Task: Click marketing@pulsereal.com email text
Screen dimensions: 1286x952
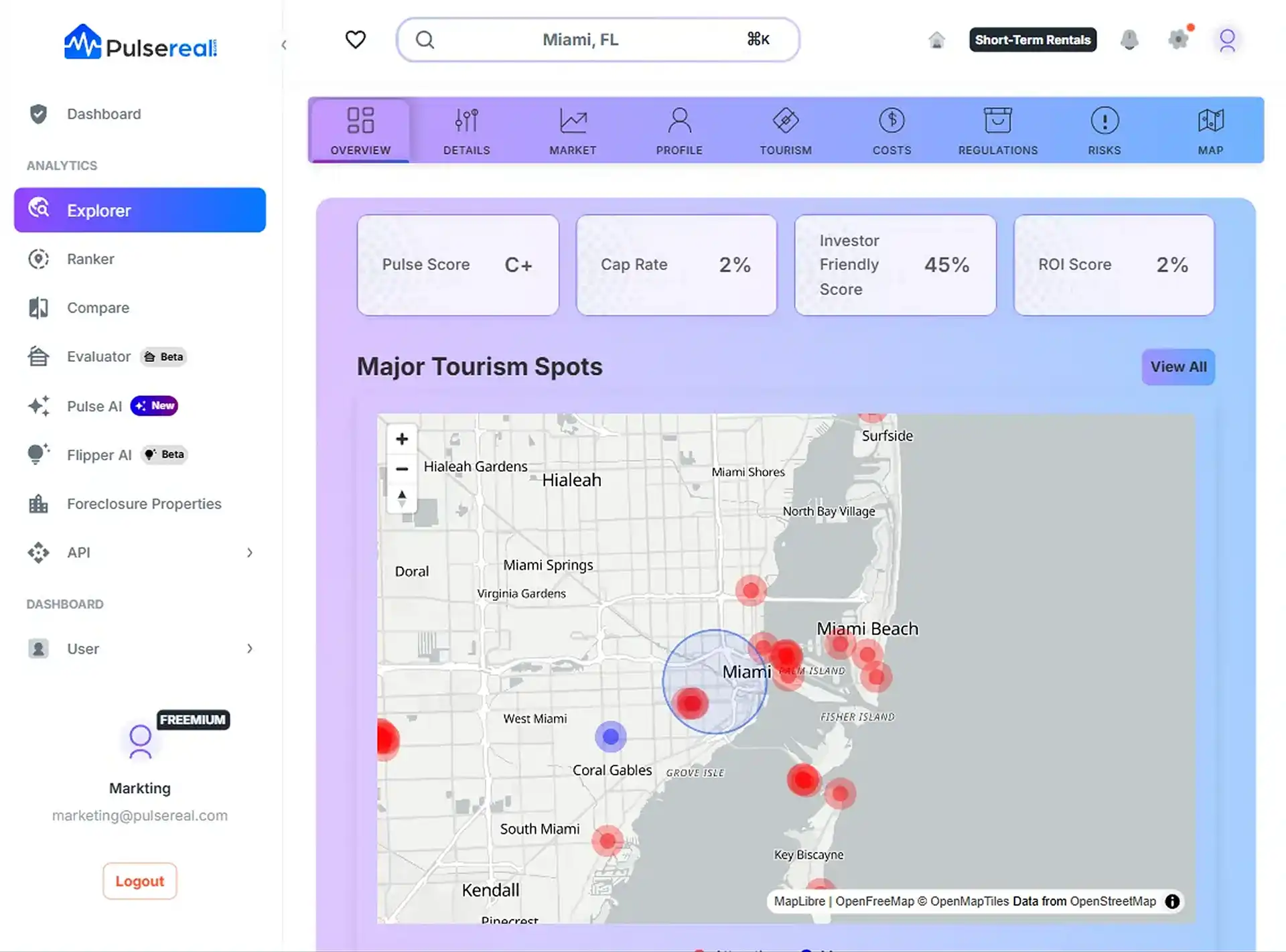Action: point(140,815)
